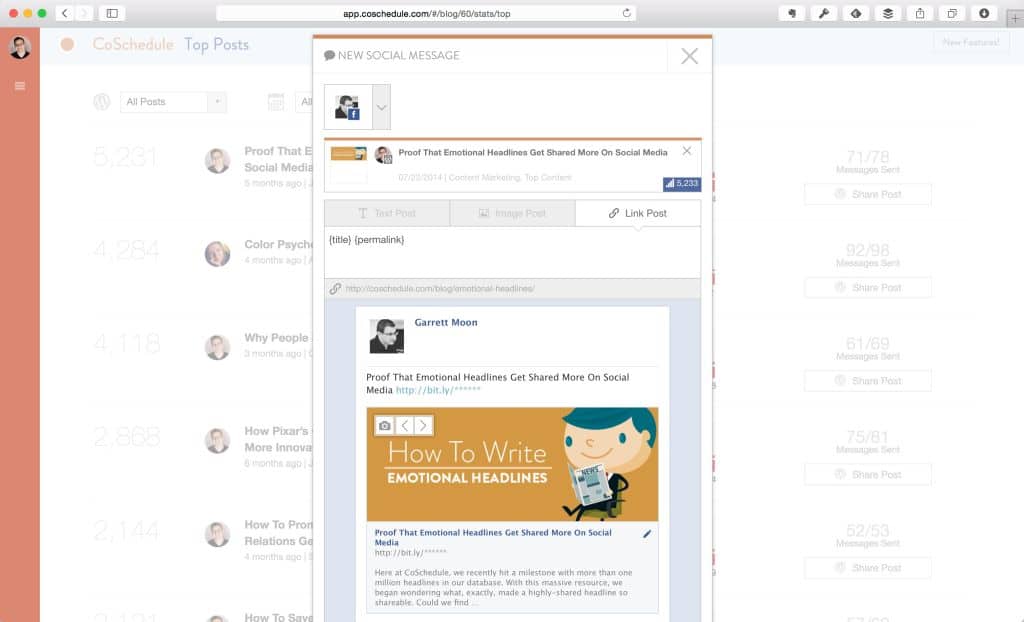Screen dimensions: 1024x622
Task: Switch to the Text Post tab
Action: [386, 213]
